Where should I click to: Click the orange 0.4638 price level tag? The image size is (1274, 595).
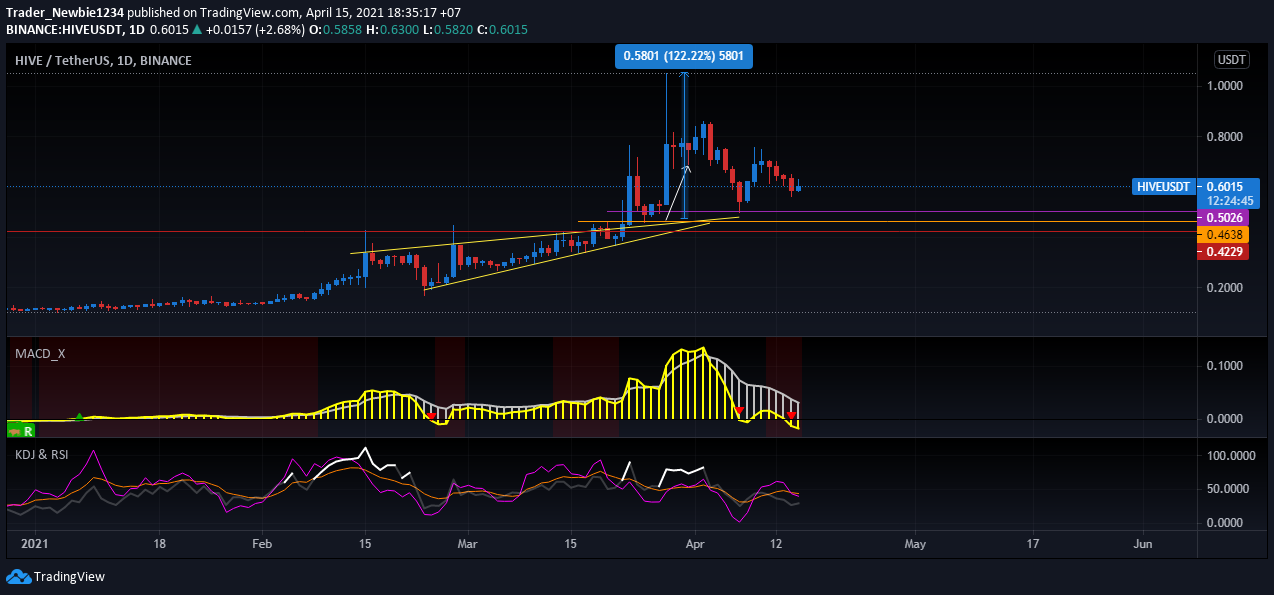click(1224, 234)
